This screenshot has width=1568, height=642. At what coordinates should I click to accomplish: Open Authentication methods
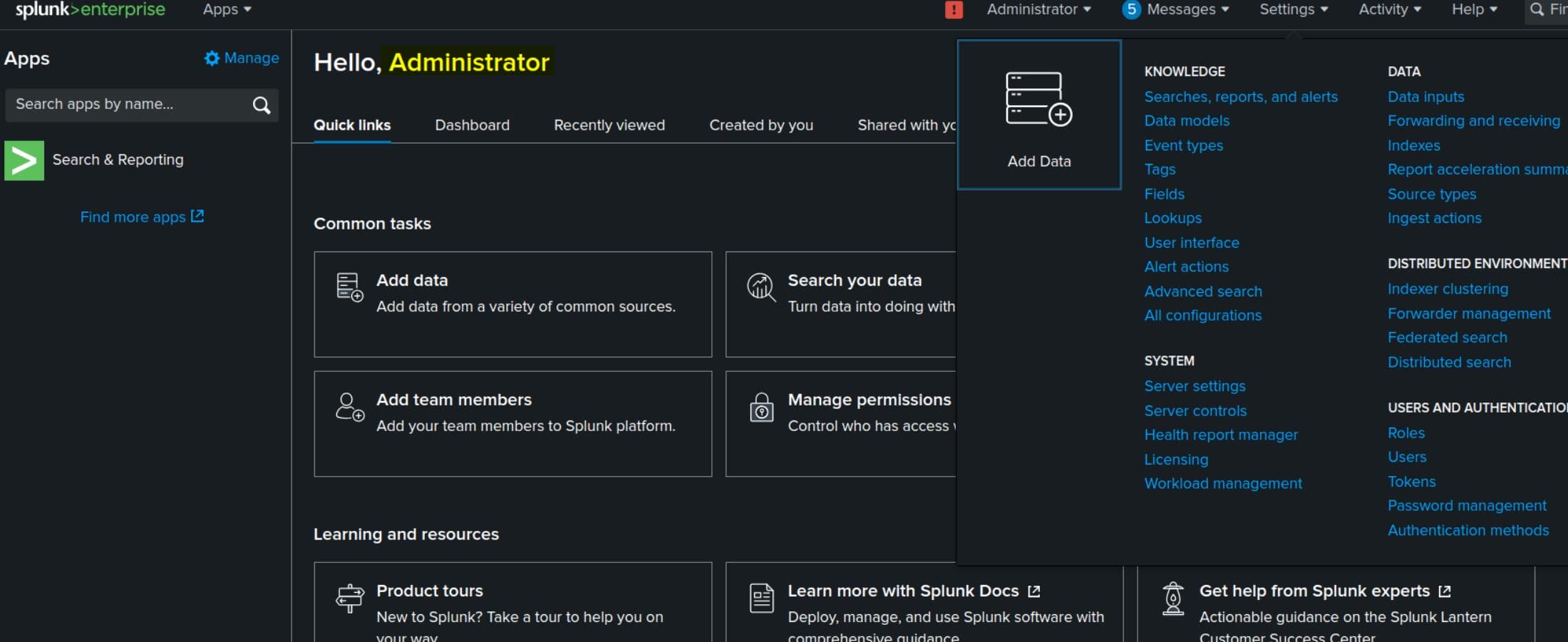[1468, 531]
